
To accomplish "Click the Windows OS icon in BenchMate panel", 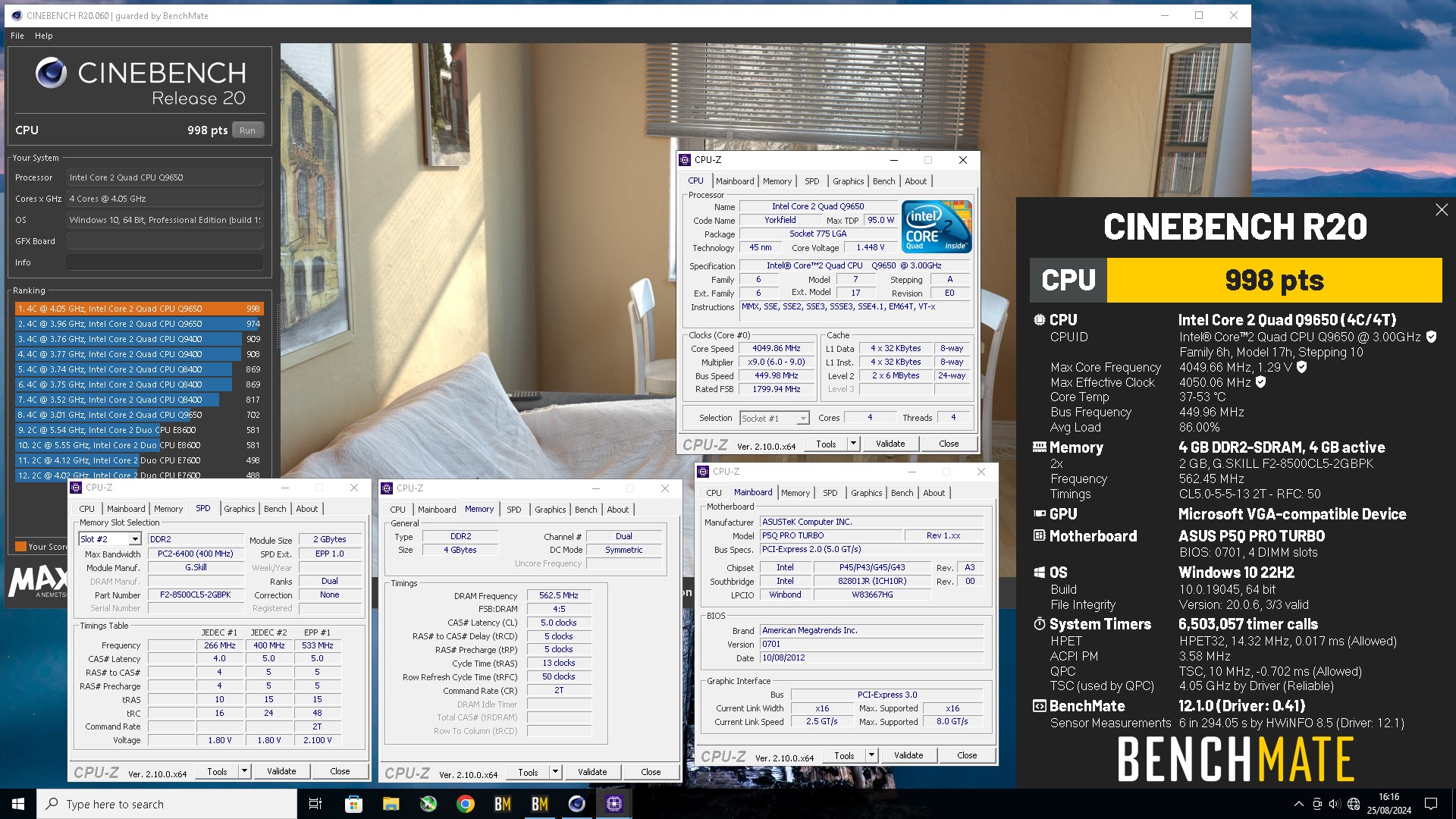I will click(1040, 573).
